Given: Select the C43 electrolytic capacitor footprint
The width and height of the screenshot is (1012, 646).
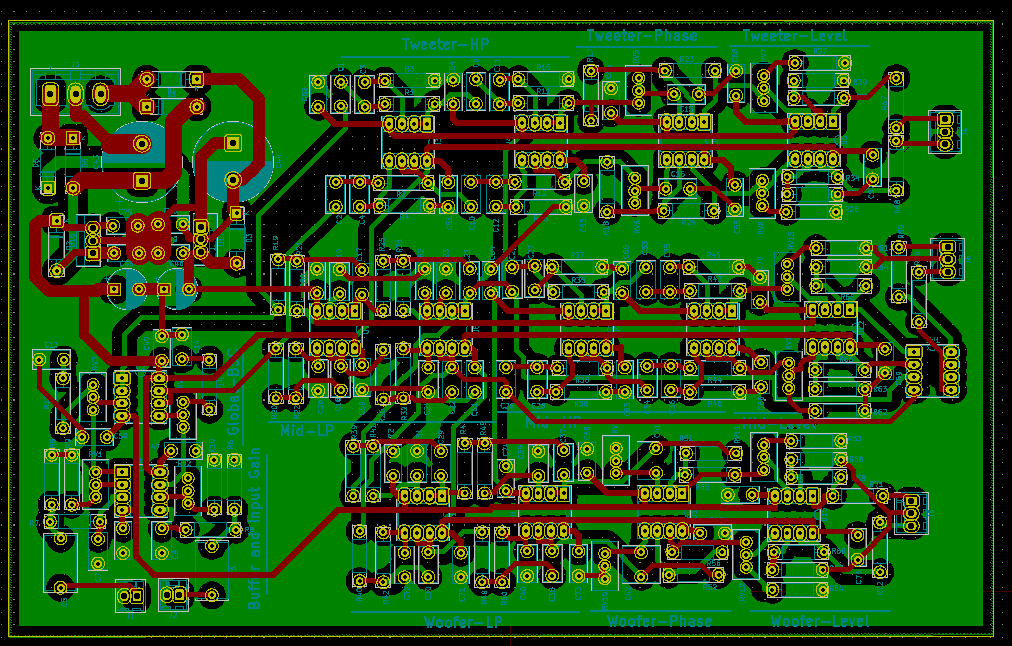Looking at the screenshot, I should click(142, 161).
